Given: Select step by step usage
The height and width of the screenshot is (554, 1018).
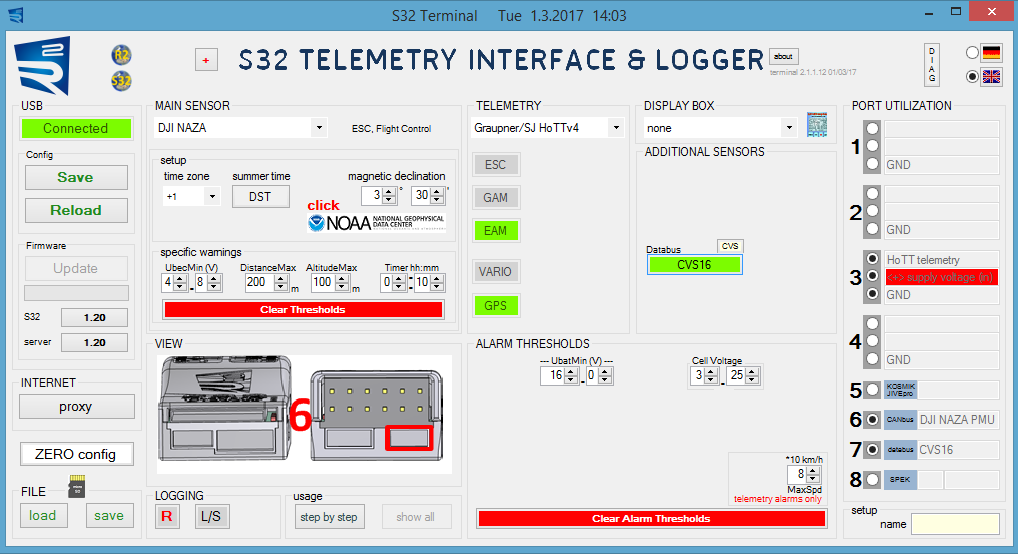Looking at the screenshot, I should 329,517.
